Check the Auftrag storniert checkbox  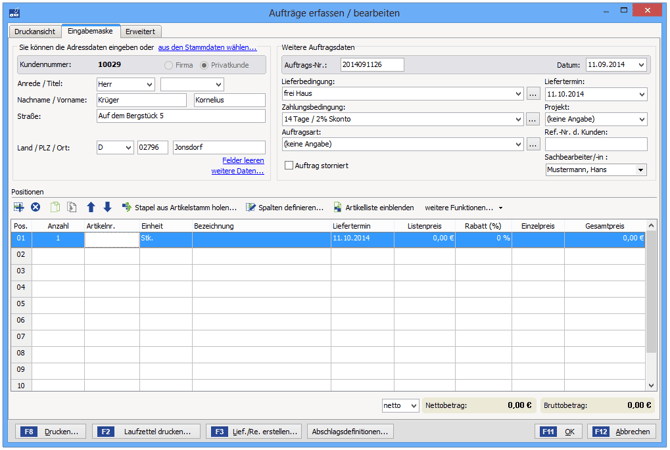[289, 165]
